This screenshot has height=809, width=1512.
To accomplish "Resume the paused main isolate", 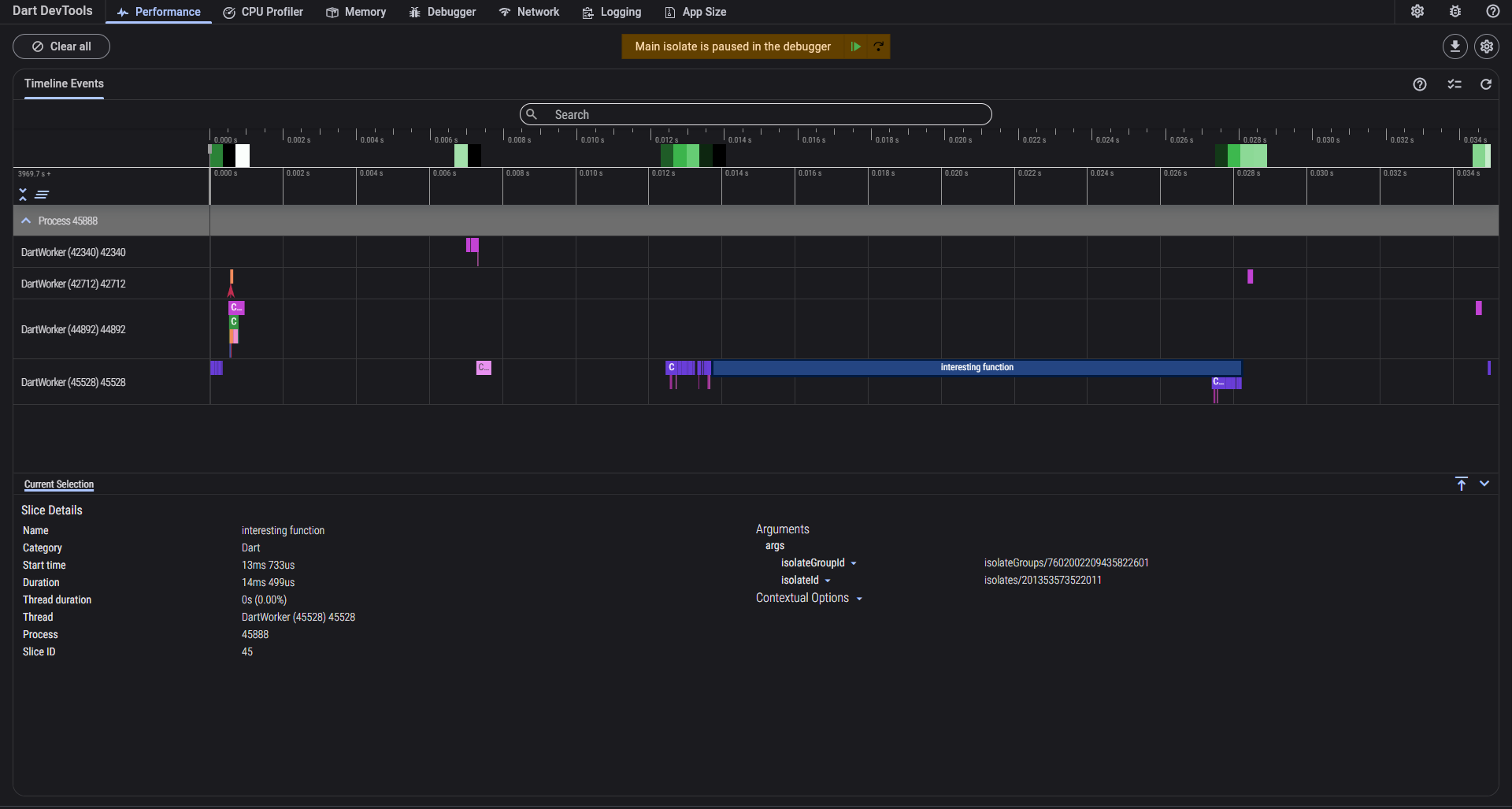I will coord(856,46).
